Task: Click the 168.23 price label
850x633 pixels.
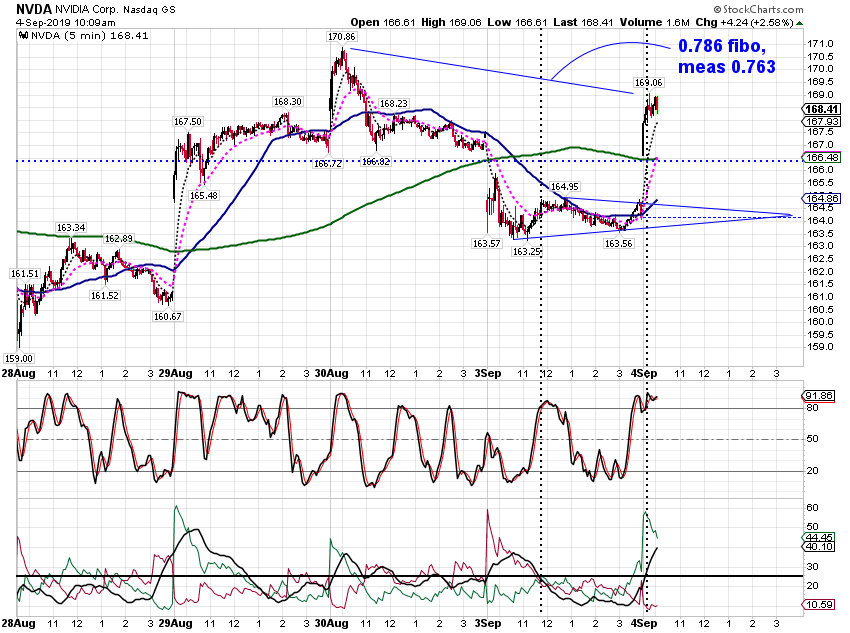Action: coord(394,104)
